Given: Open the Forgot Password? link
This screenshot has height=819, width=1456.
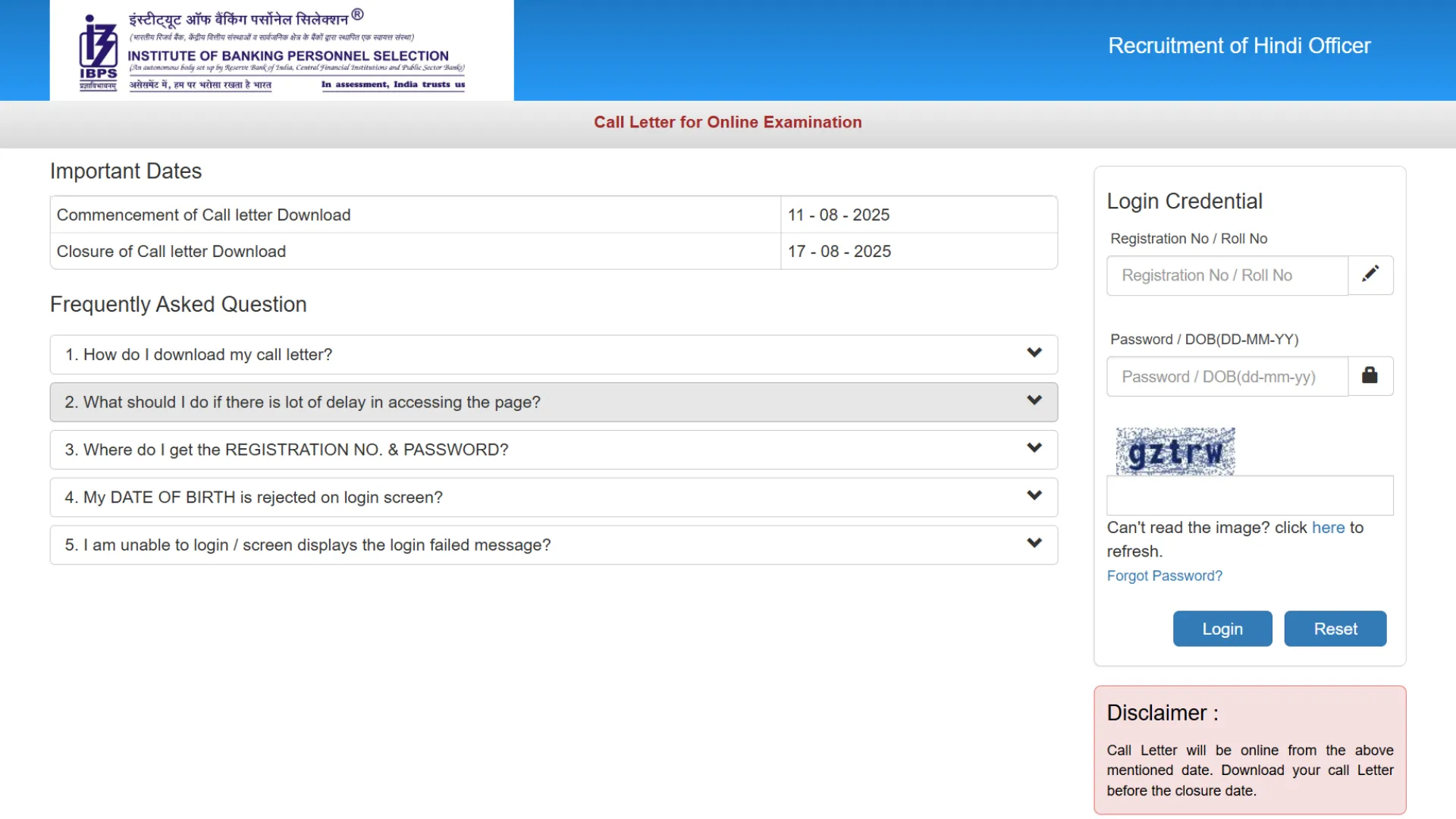Looking at the screenshot, I should coord(1164,576).
